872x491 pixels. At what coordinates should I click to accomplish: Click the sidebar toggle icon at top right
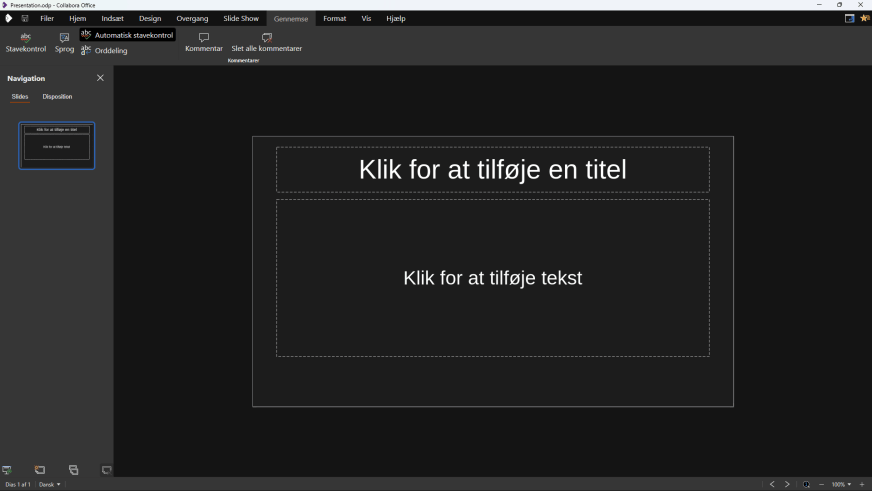[849, 18]
